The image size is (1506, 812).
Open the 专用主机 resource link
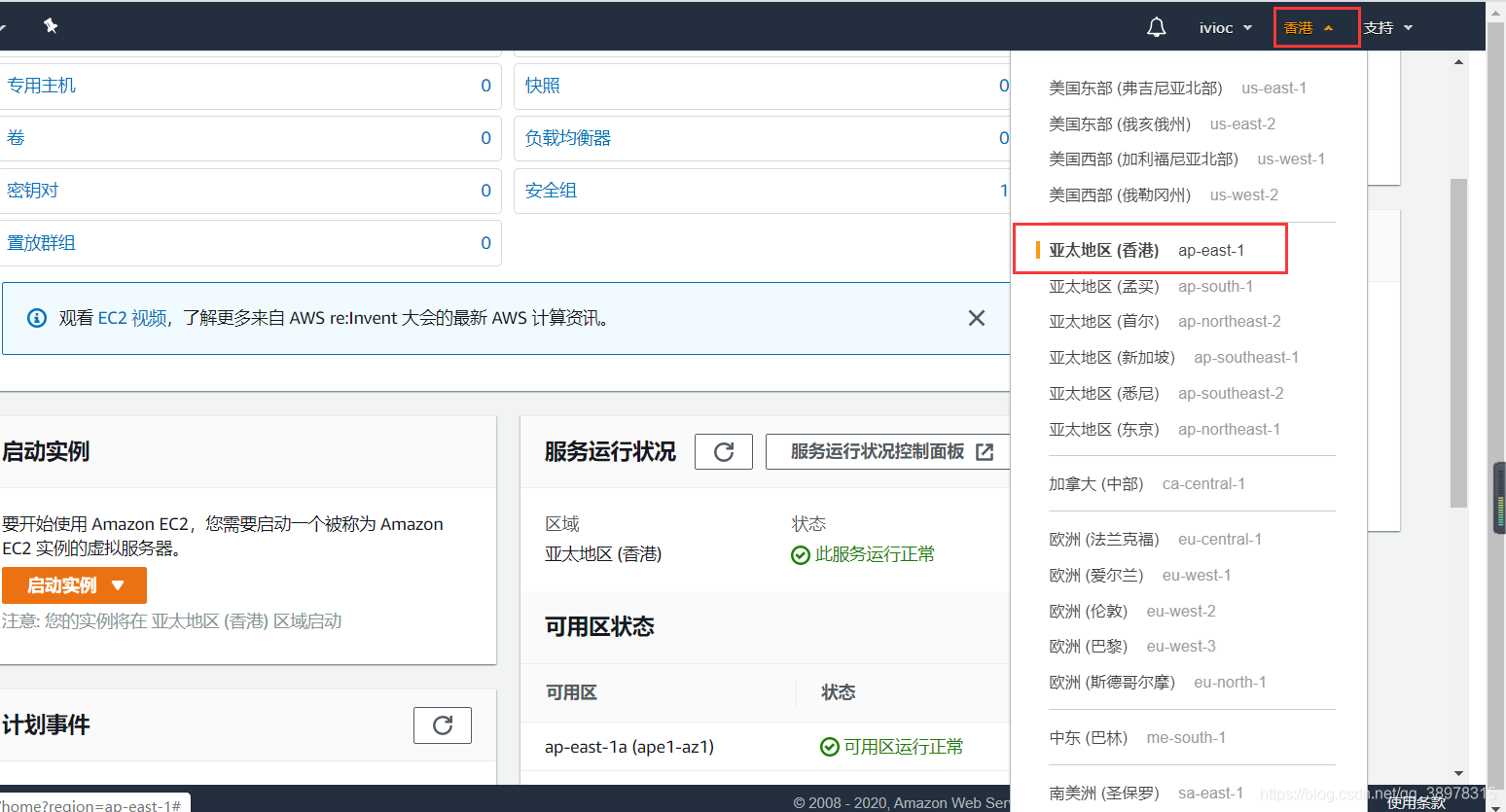pos(41,86)
